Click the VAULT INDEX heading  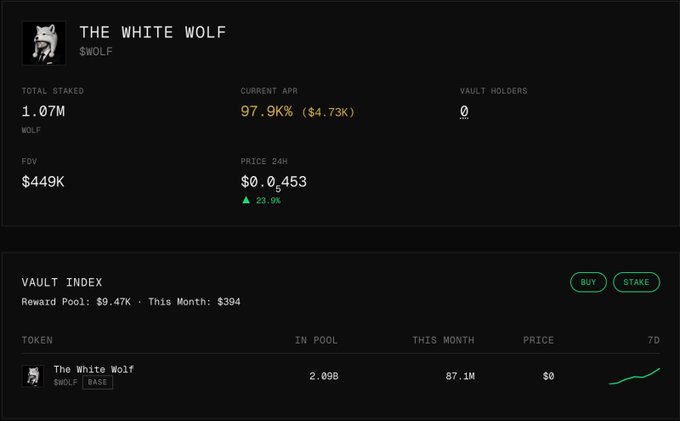pos(62,283)
